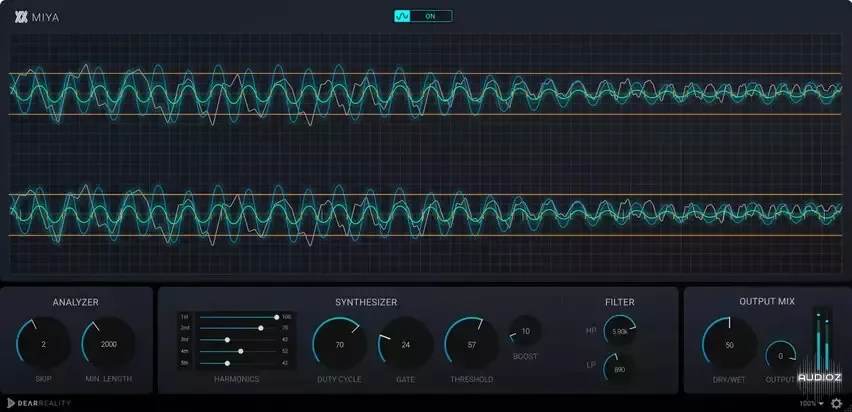The image size is (852, 412).
Task: Click the Dear Reality logo
Action: coord(39,403)
